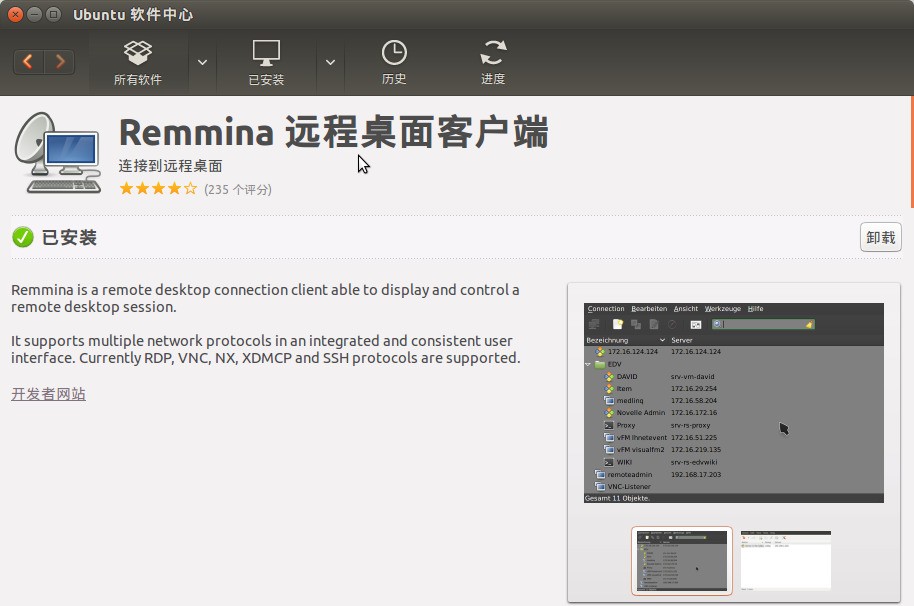
Task: Click the 已安装 status label
Action: tap(69, 237)
